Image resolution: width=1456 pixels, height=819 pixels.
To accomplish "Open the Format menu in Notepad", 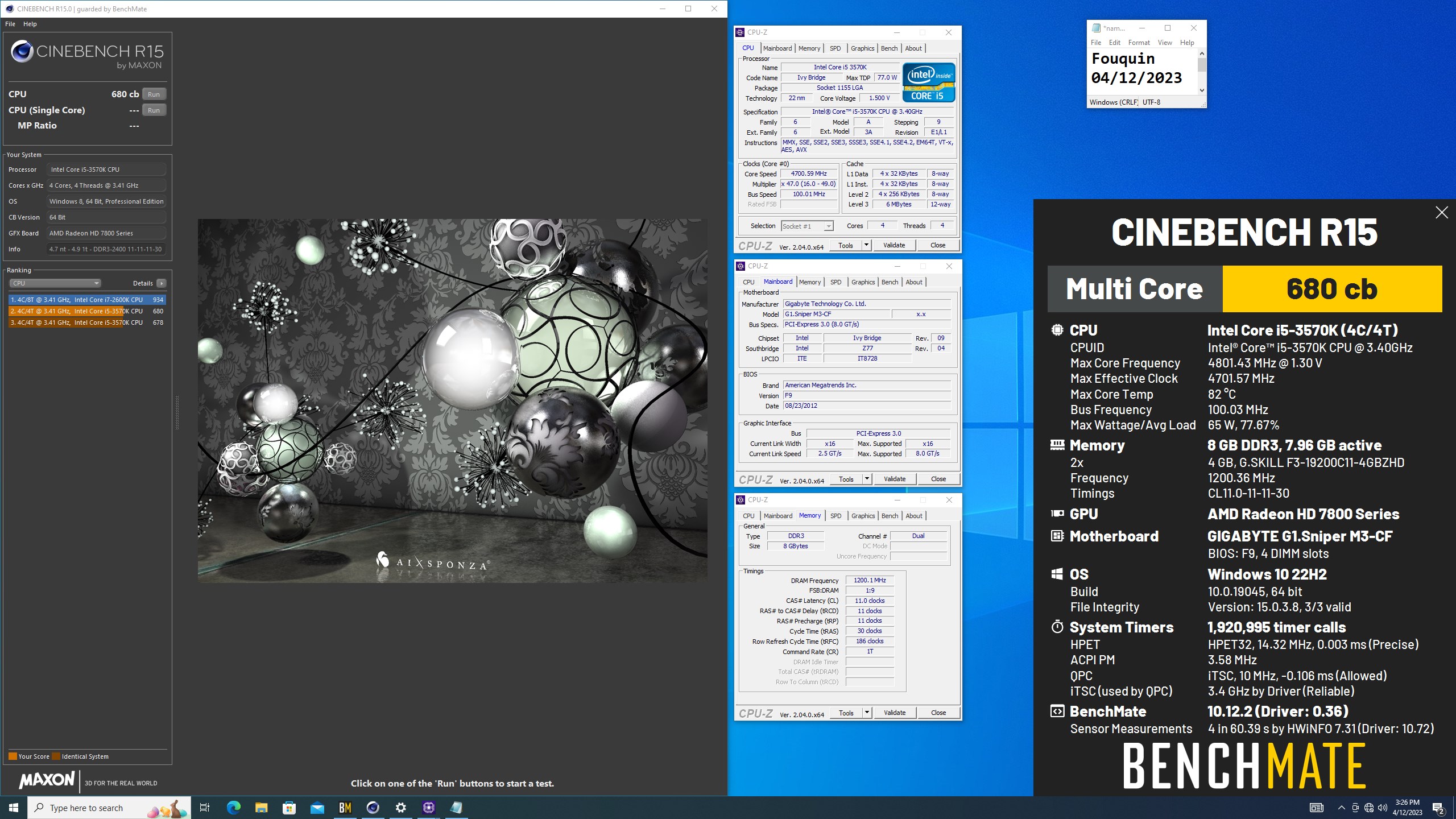I will [1139, 43].
